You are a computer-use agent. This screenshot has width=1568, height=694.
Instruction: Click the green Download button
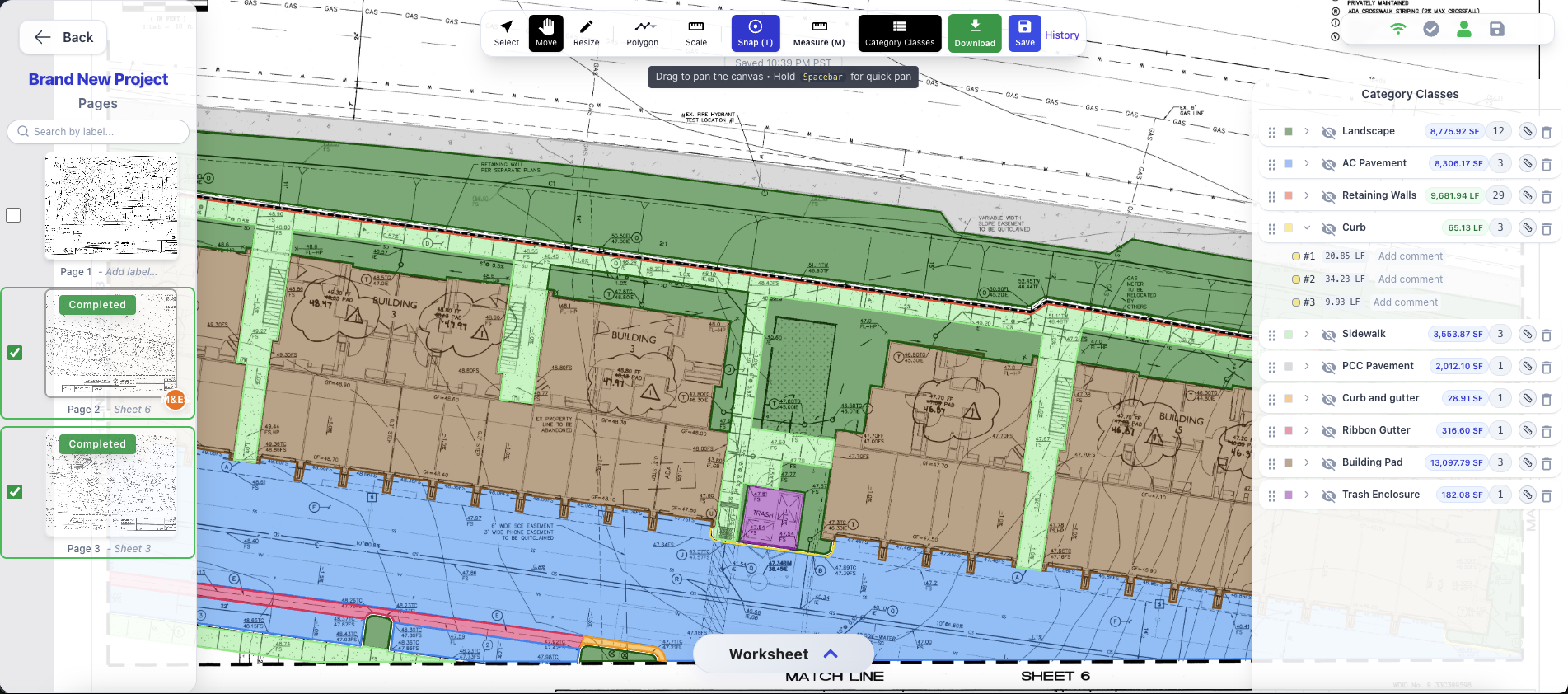[975, 34]
